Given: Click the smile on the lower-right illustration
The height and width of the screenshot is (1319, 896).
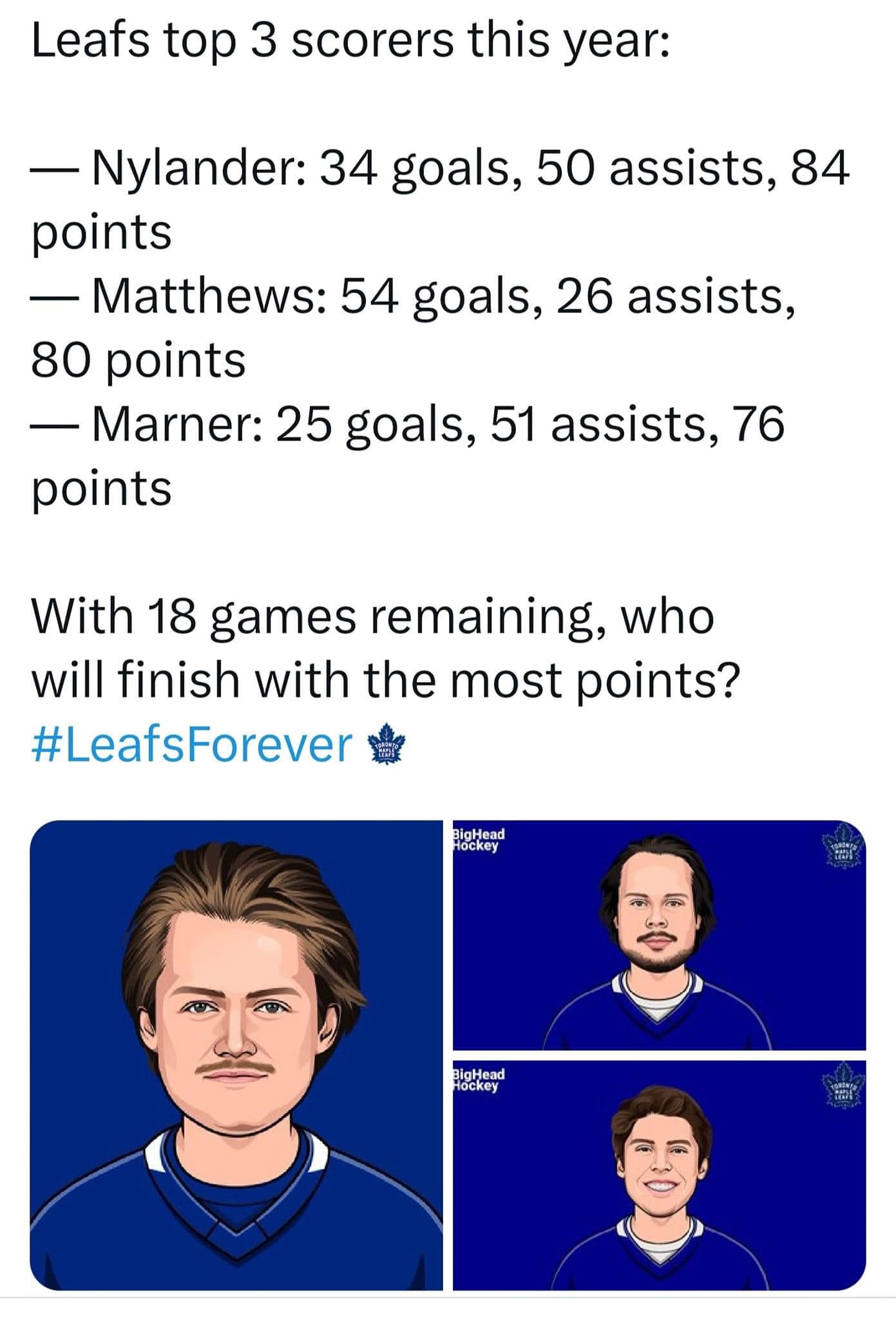Looking at the screenshot, I should 659,1187.
